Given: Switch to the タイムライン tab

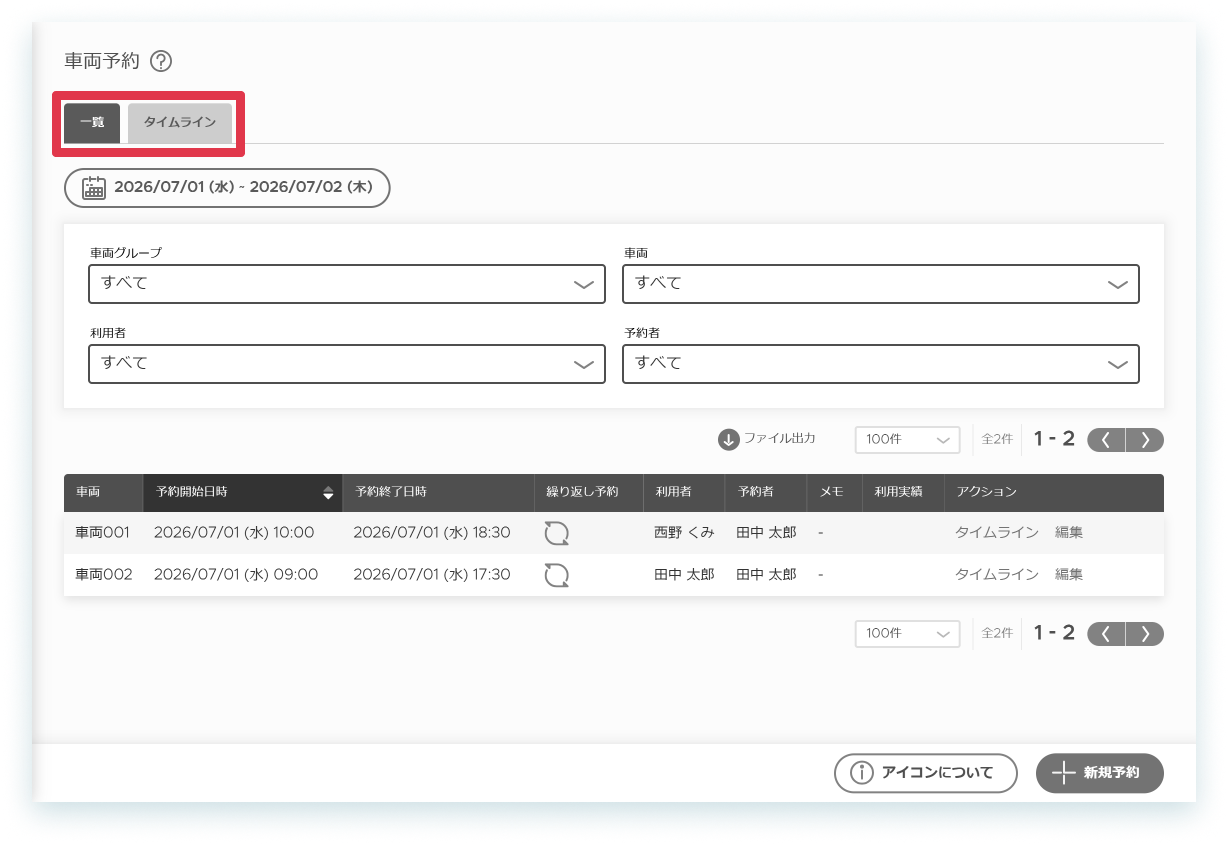Looking at the screenshot, I should [180, 123].
